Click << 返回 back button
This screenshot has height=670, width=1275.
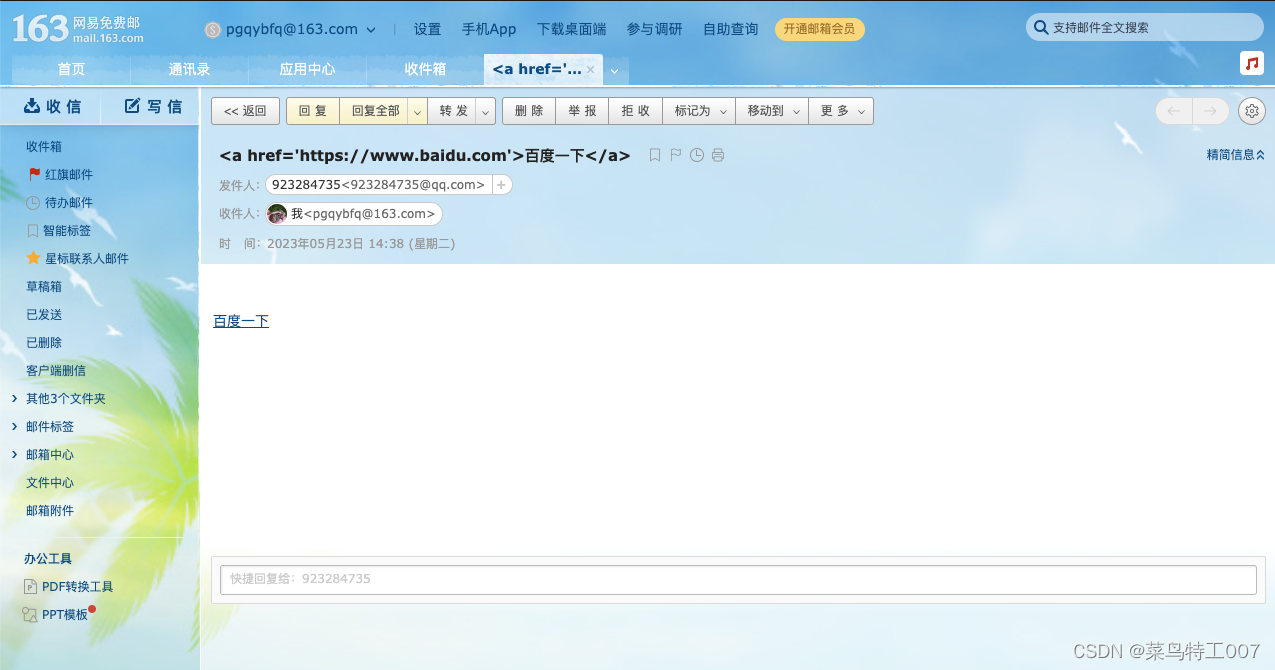245,111
